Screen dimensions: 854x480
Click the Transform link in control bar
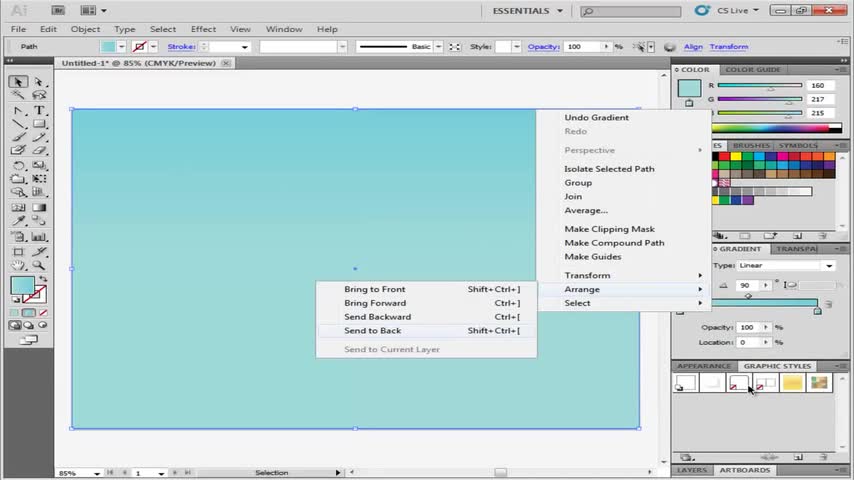tap(729, 47)
